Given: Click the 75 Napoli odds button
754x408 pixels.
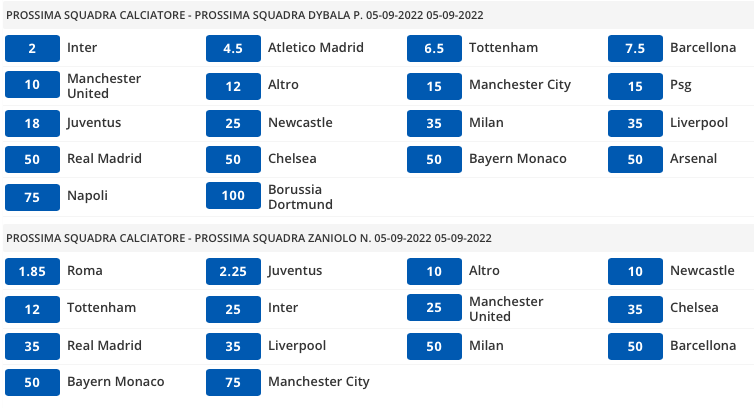Looking at the screenshot, I should click(32, 197).
